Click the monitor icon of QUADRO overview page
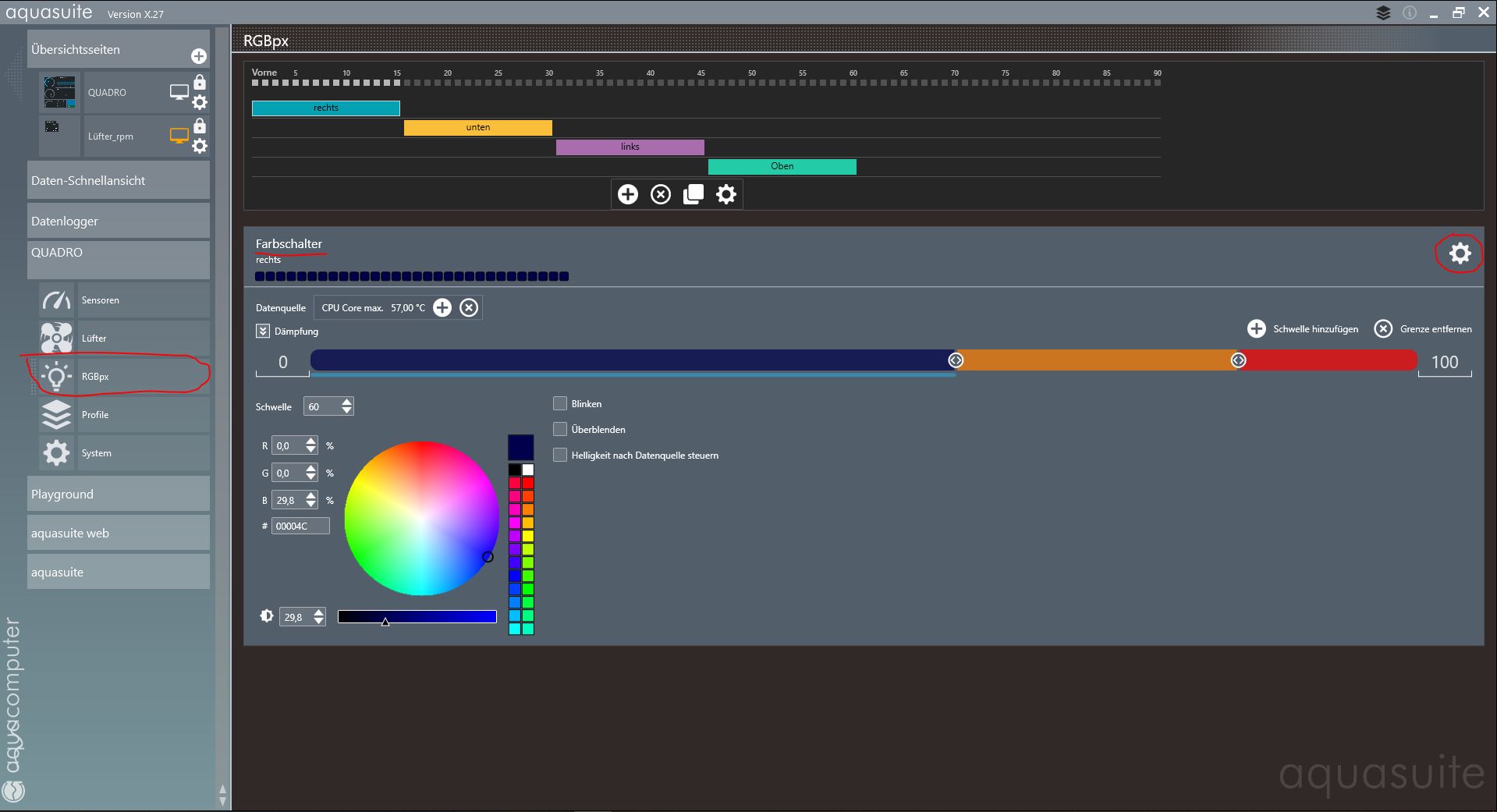 click(x=179, y=92)
